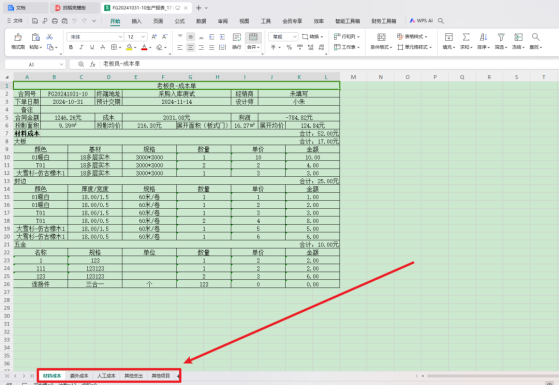Click the Cut scissors icon

(x=49, y=37)
